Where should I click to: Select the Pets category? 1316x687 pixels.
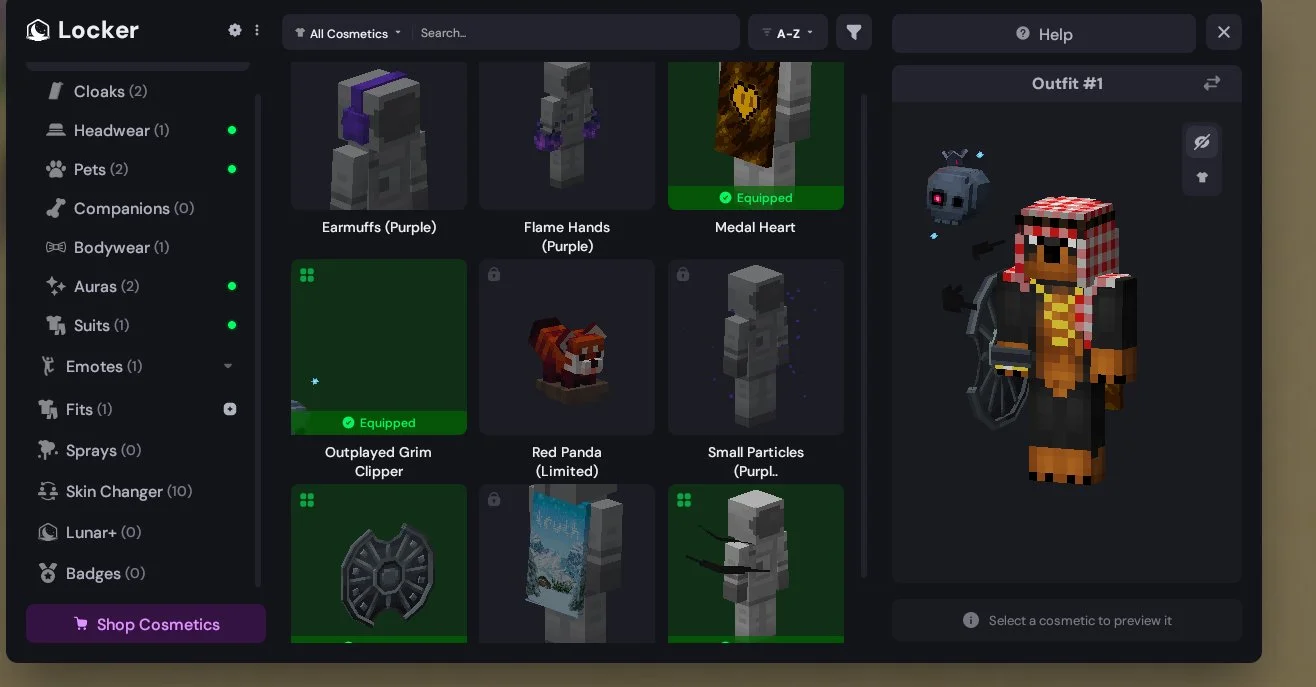[x=140, y=169]
